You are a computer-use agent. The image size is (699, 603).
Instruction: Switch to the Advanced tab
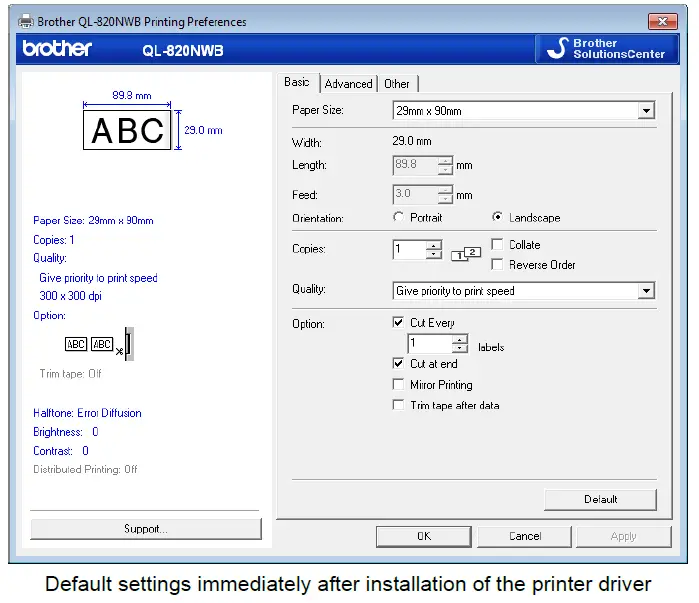click(348, 84)
